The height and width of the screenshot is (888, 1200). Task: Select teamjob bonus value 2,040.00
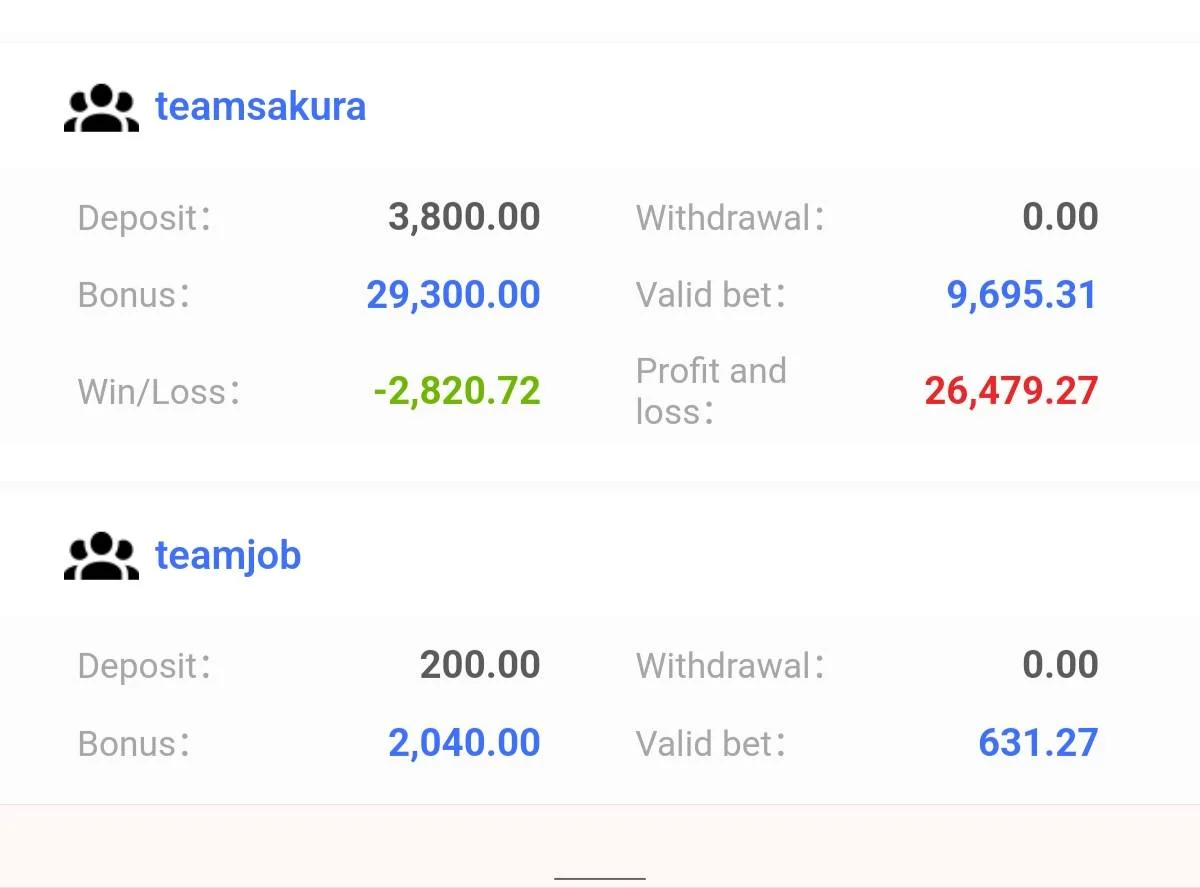point(464,743)
